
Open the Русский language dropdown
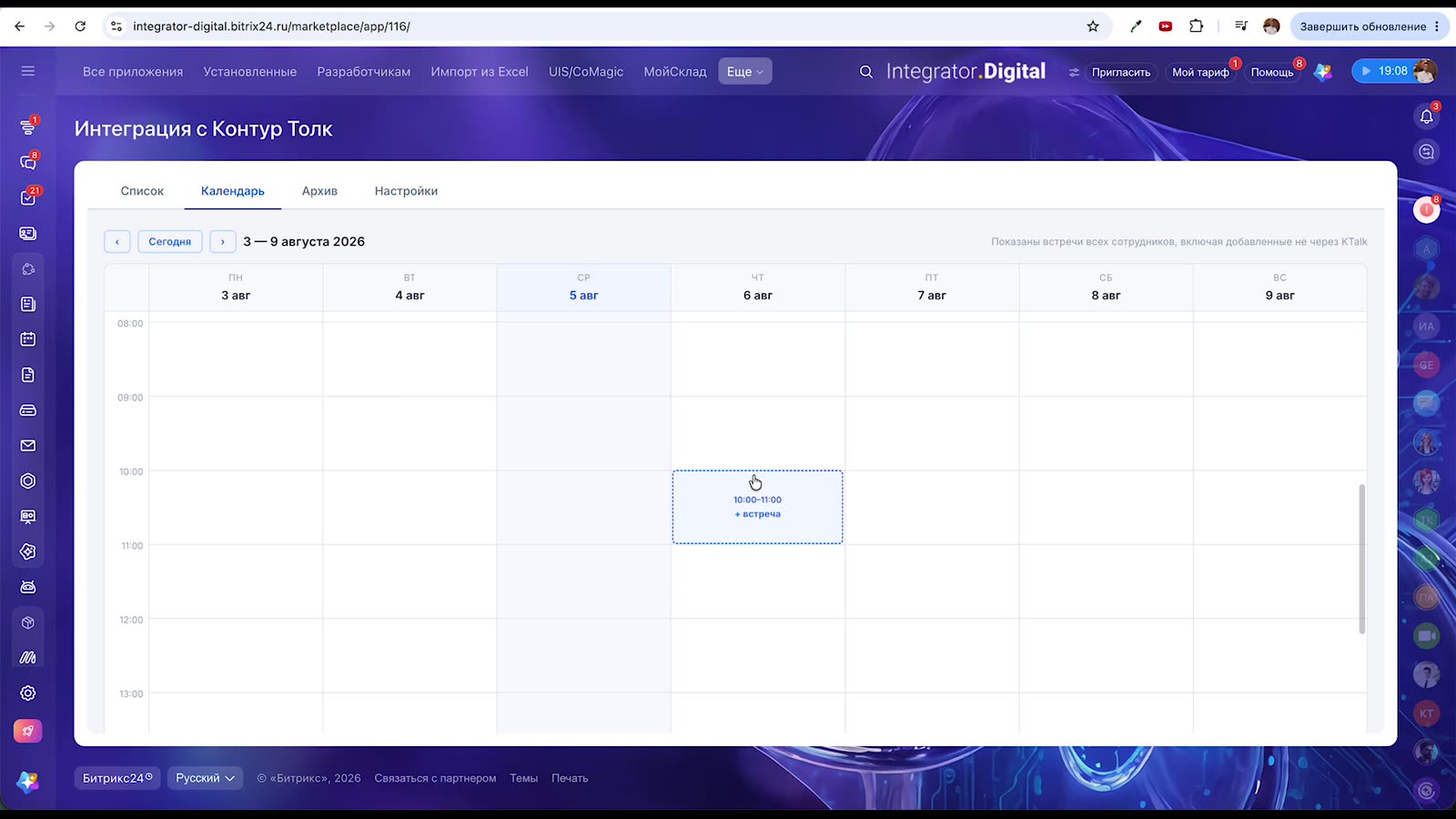tap(205, 778)
